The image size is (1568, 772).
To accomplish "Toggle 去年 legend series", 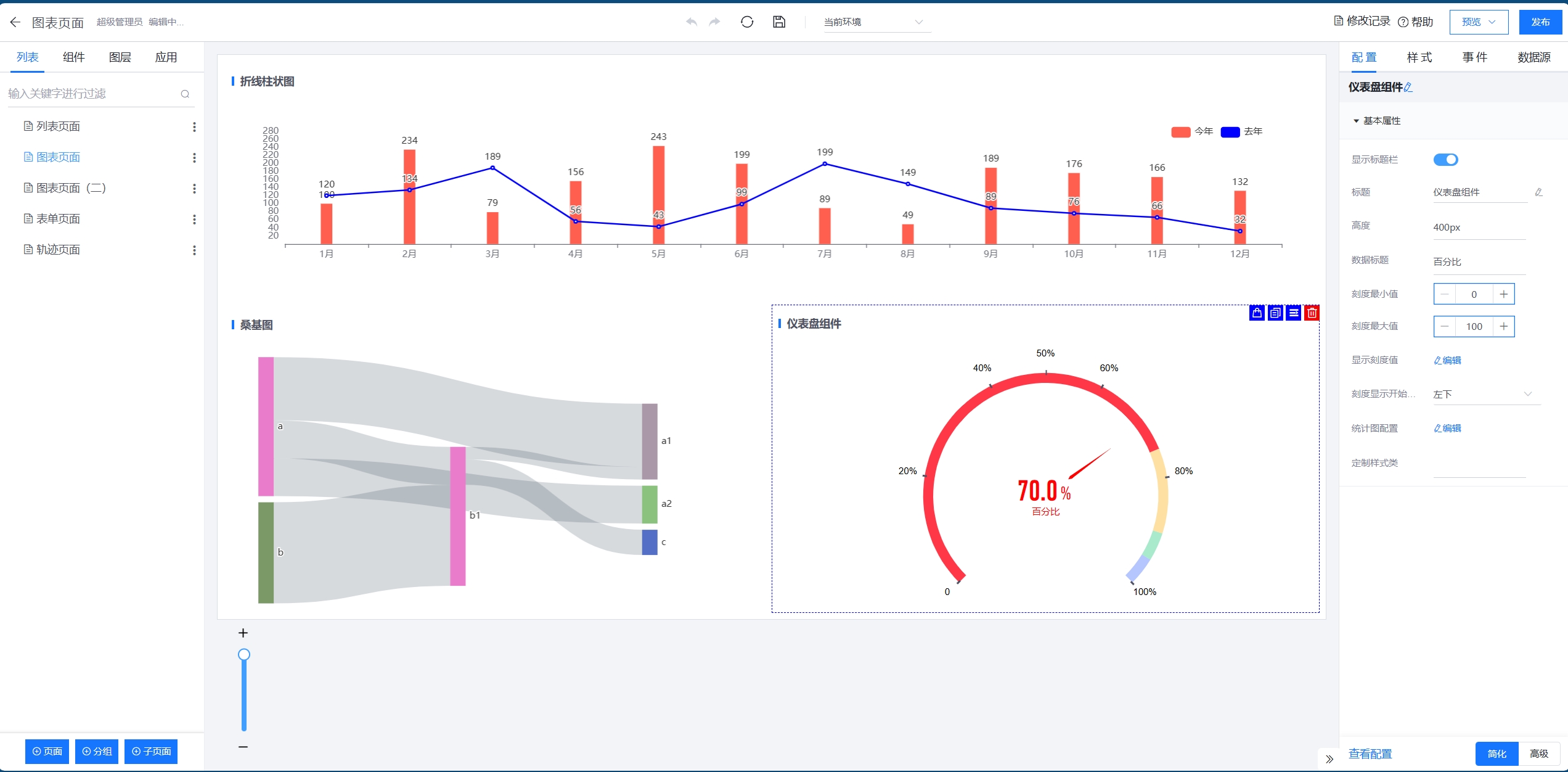I will (1241, 131).
